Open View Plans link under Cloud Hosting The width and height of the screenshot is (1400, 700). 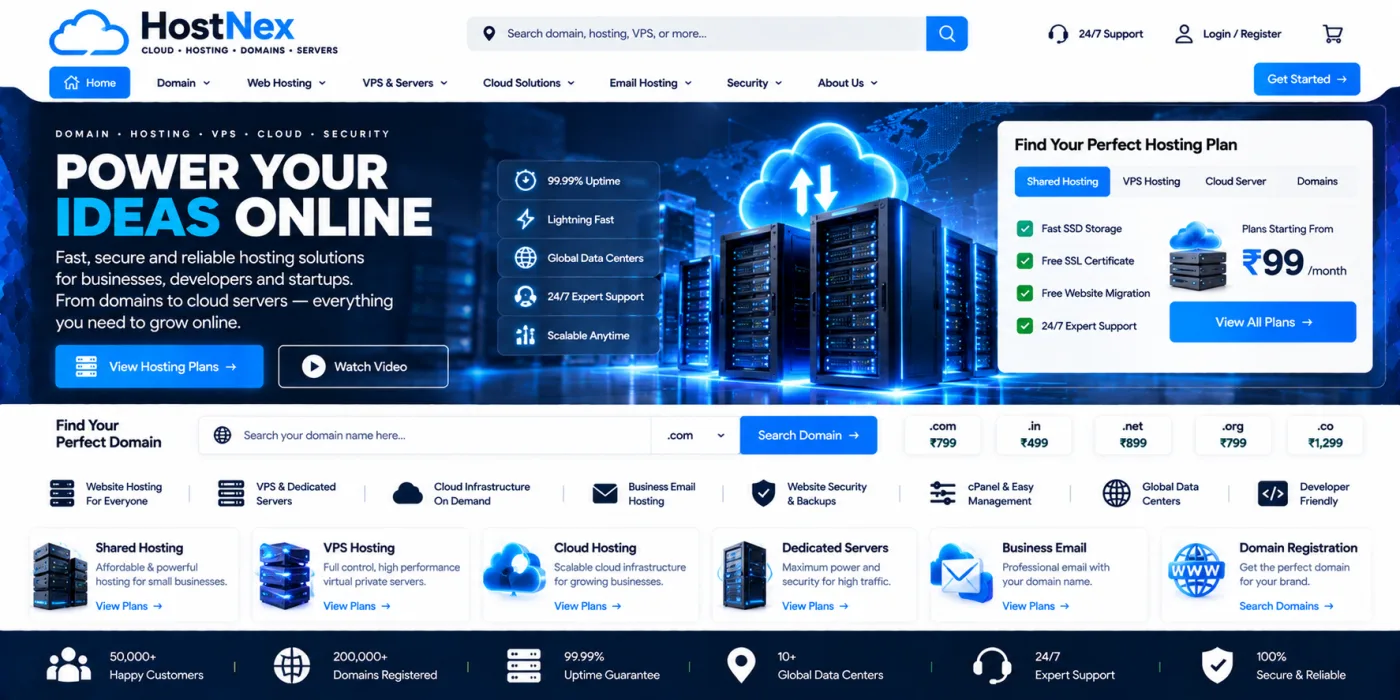[588, 606]
